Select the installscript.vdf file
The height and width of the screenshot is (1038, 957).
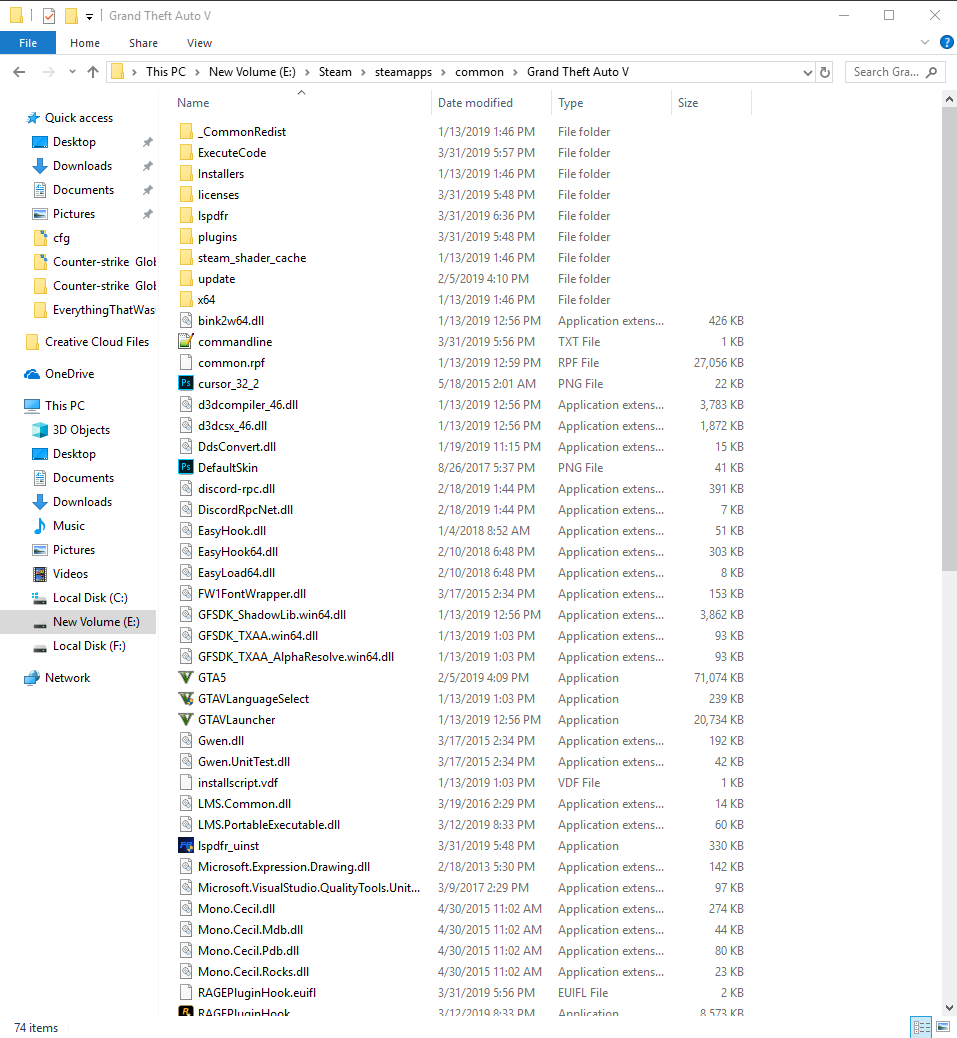[x=238, y=782]
